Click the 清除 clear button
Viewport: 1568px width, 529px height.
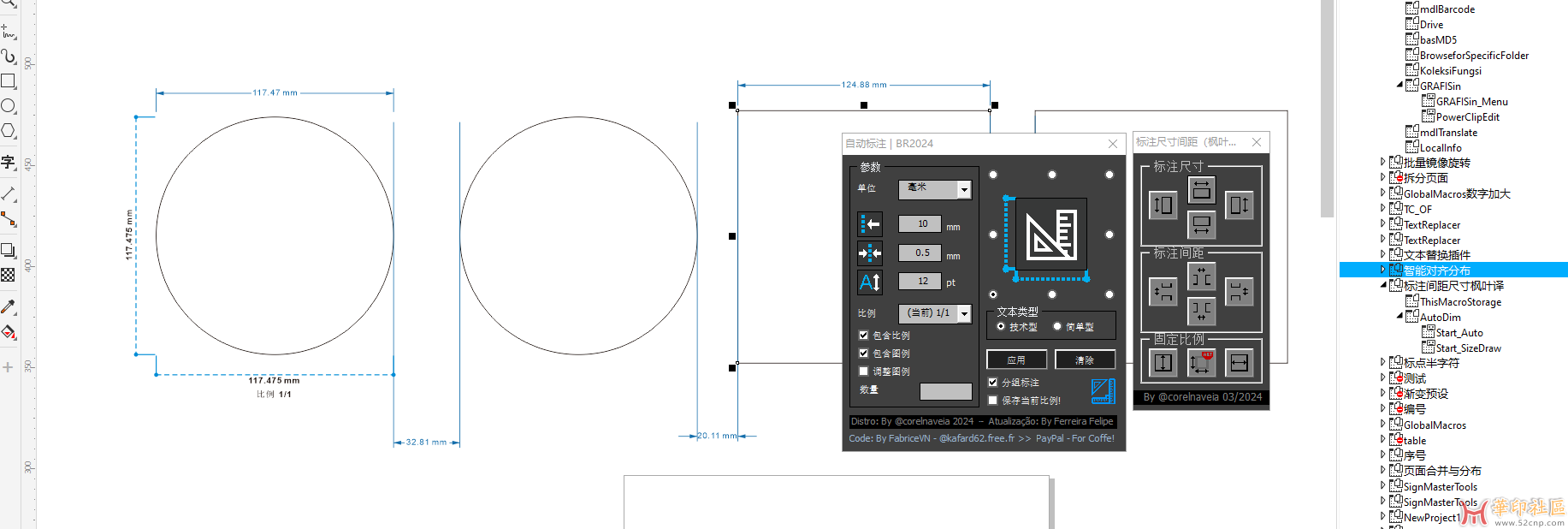pyautogui.click(x=1085, y=360)
